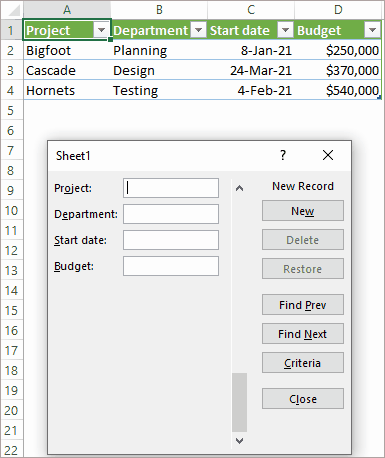Select the Testing cell

click(159, 90)
